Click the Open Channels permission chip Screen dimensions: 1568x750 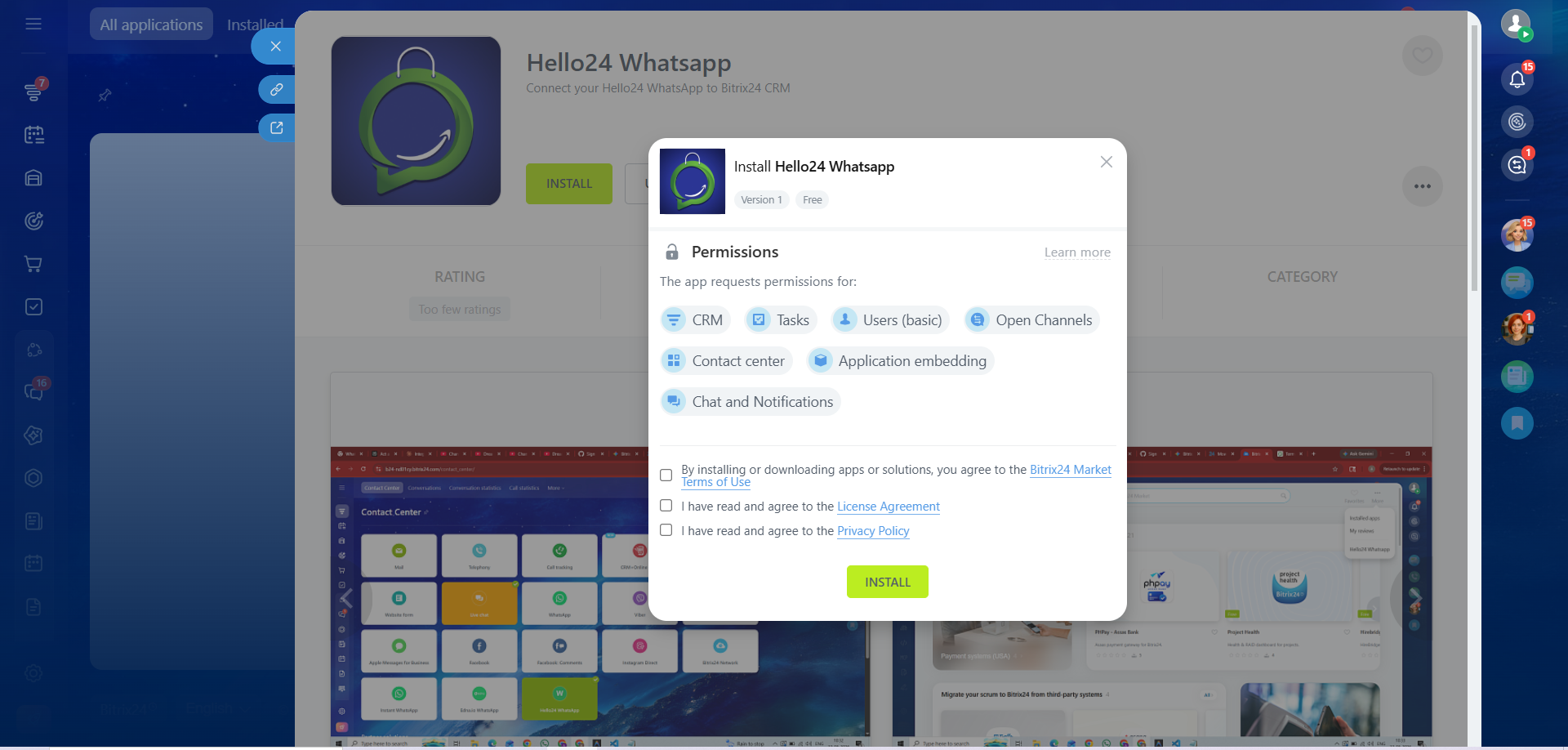pyautogui.click(x=1031, y=320)
